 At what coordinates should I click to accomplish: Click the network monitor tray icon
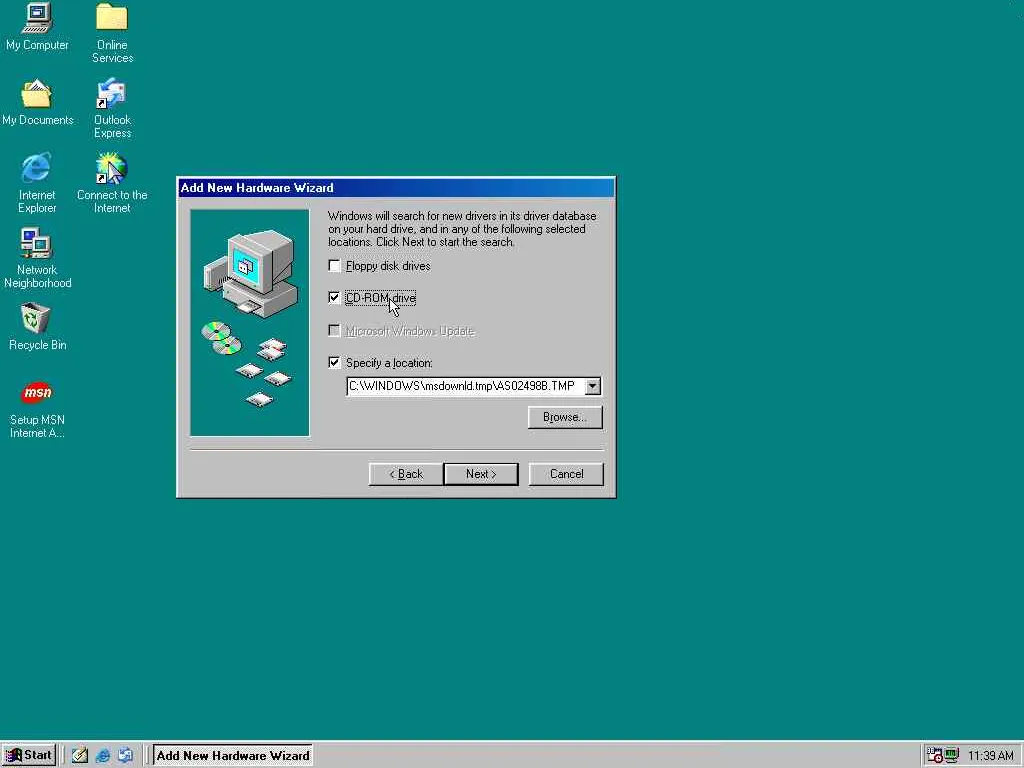(x=951, y=756)
